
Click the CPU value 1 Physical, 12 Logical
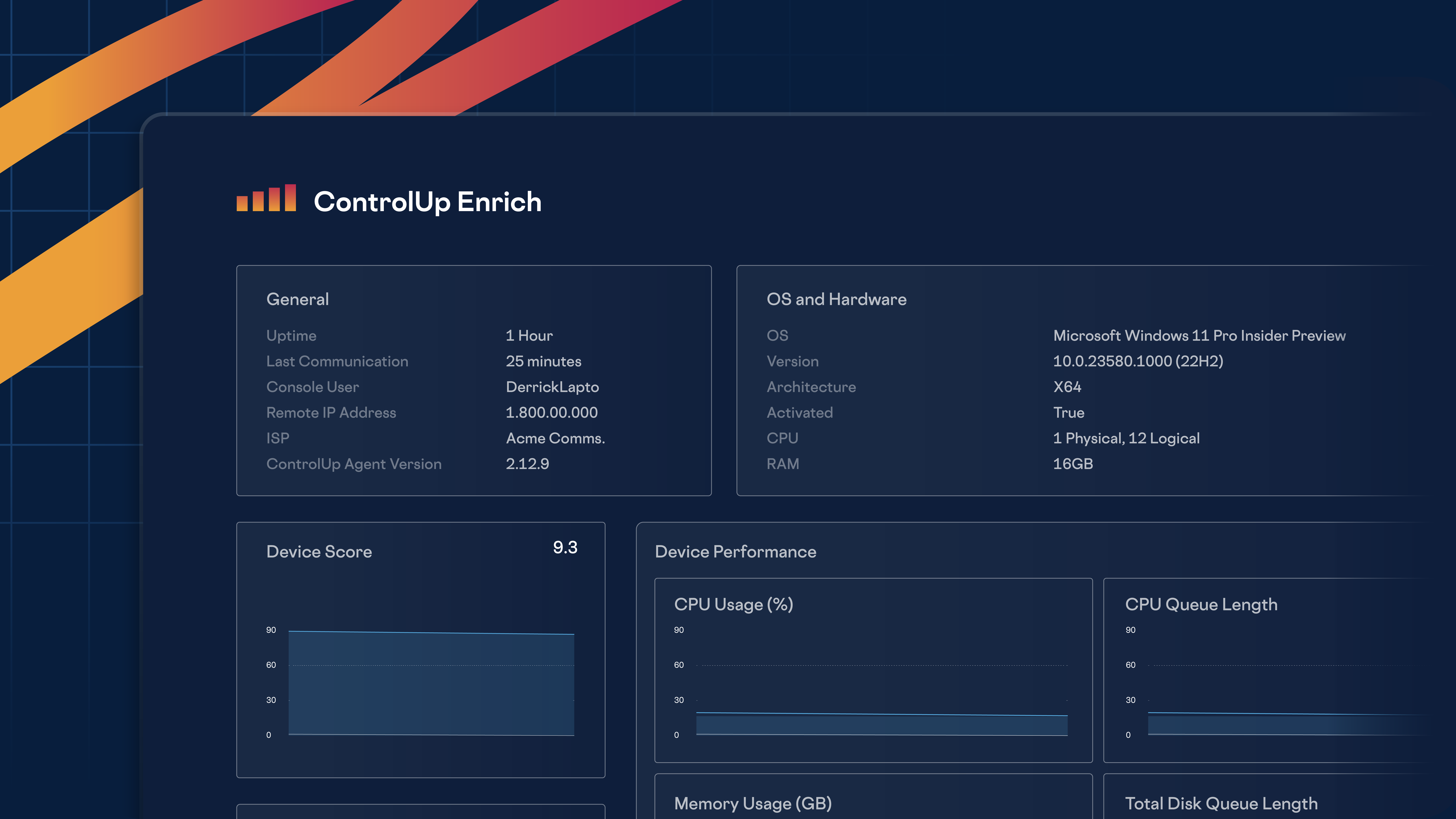point(1126,438)
